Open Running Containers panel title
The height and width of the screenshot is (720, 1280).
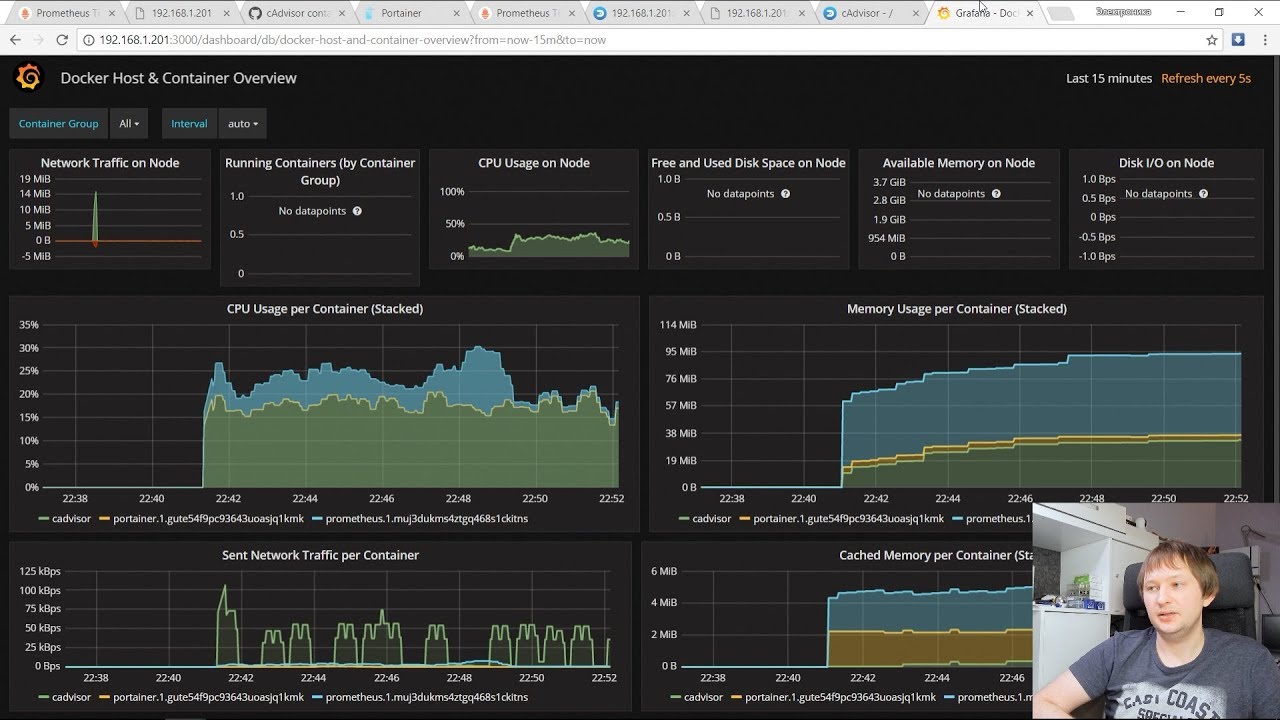coord(320,171)
